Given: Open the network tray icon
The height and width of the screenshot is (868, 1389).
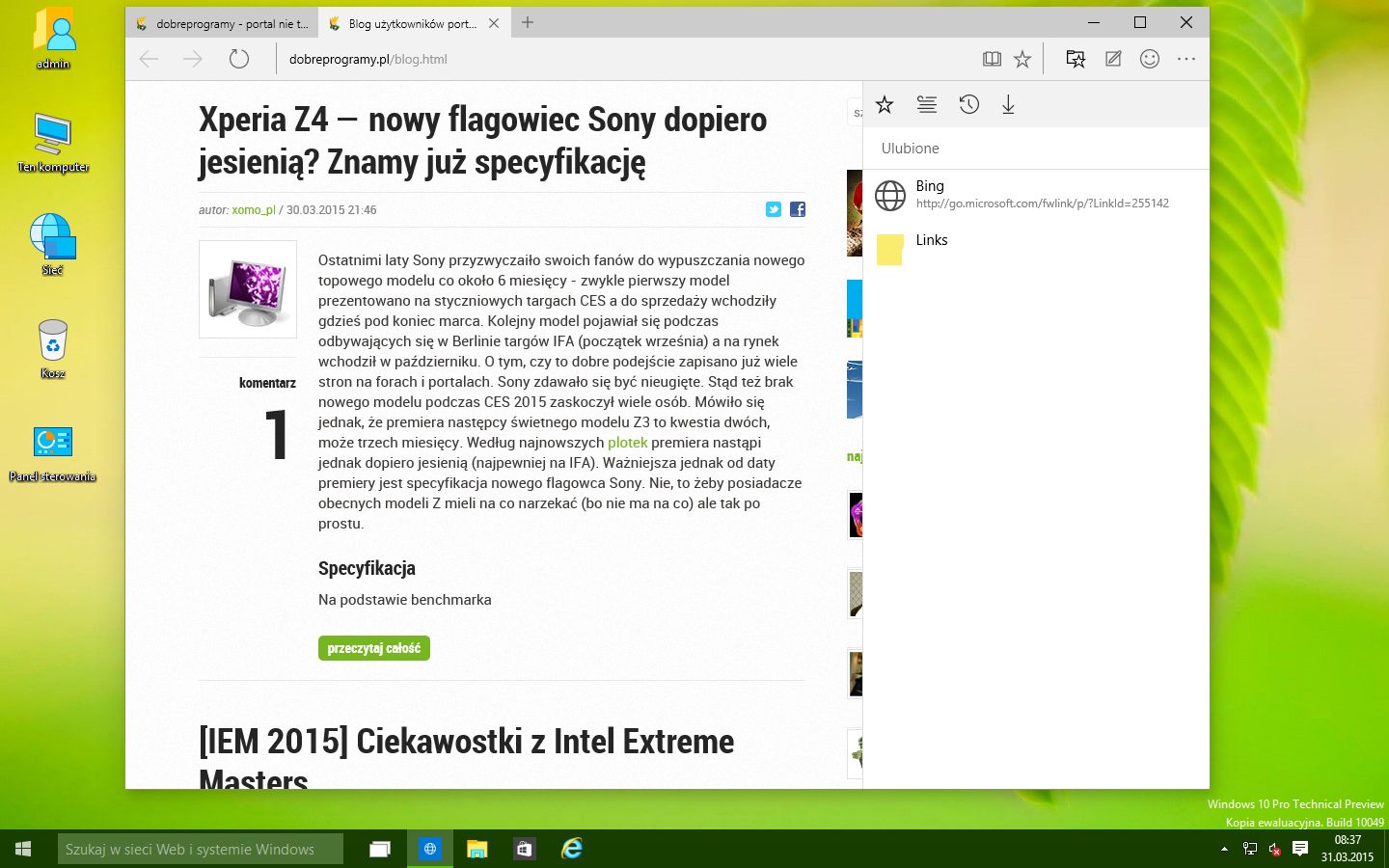Looking at the screenshot, I should [1250, 849].
